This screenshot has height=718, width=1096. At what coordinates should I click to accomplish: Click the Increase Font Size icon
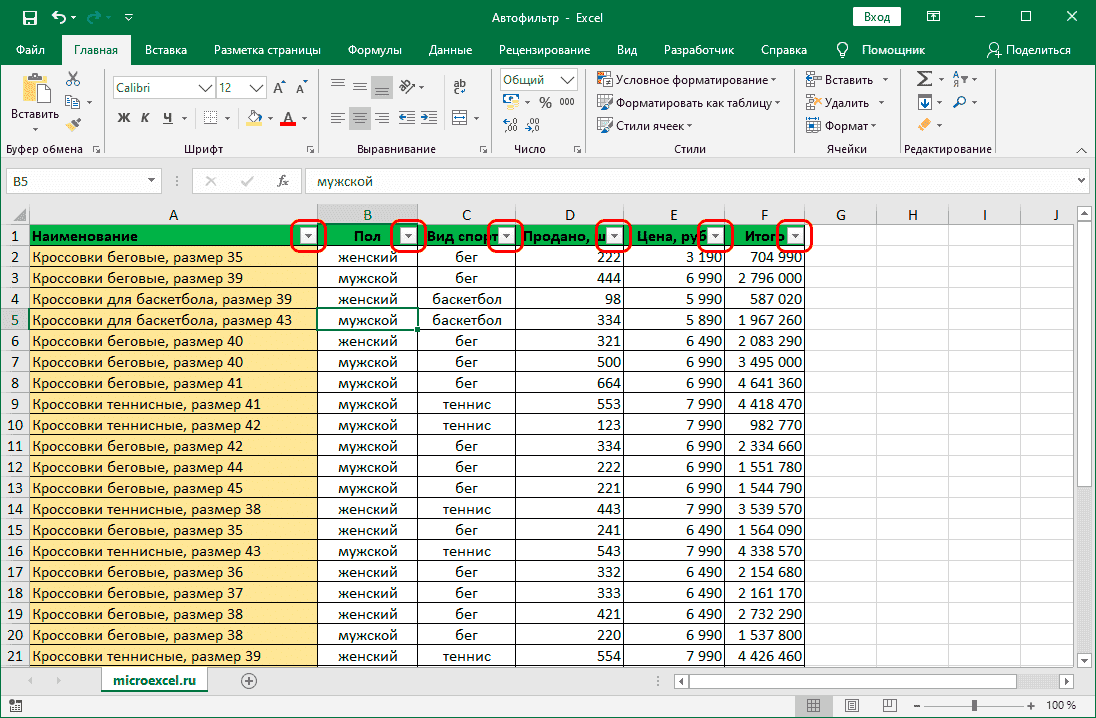pos(279,87)
